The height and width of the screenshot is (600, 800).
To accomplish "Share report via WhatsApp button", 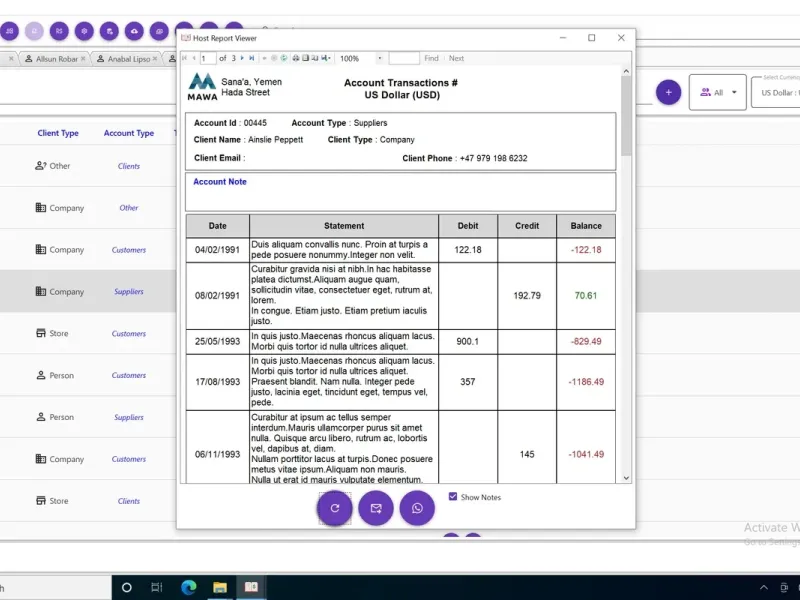I will (x=417, y=508).
